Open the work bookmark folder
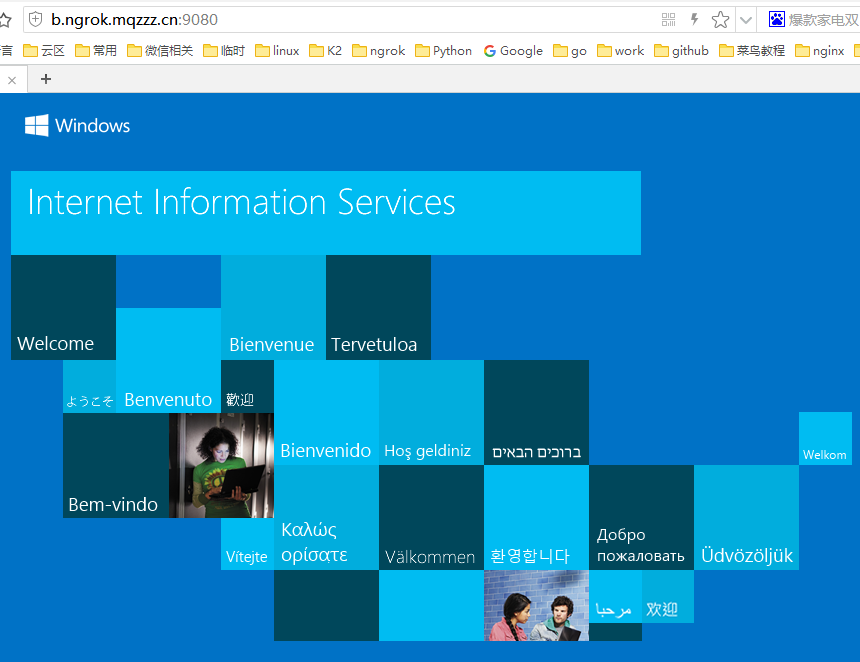This screenshot has height=662, width=860. [620, 51]
